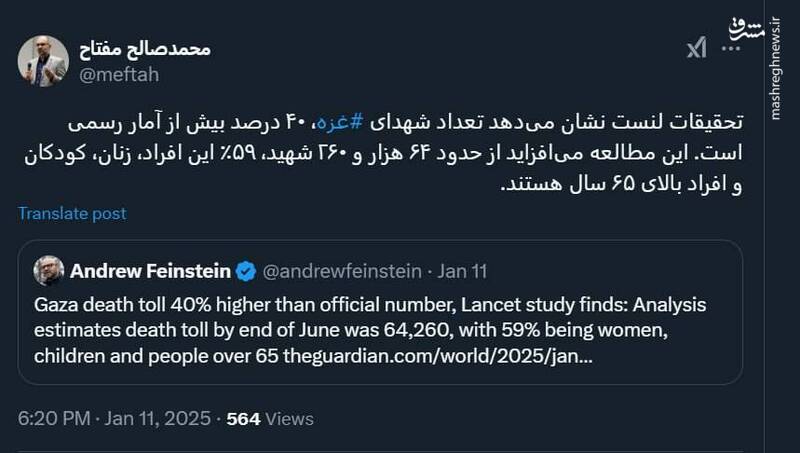800x453 pixels.
Task: Click the main Persian post text
Action: click(x=400, y=153)
